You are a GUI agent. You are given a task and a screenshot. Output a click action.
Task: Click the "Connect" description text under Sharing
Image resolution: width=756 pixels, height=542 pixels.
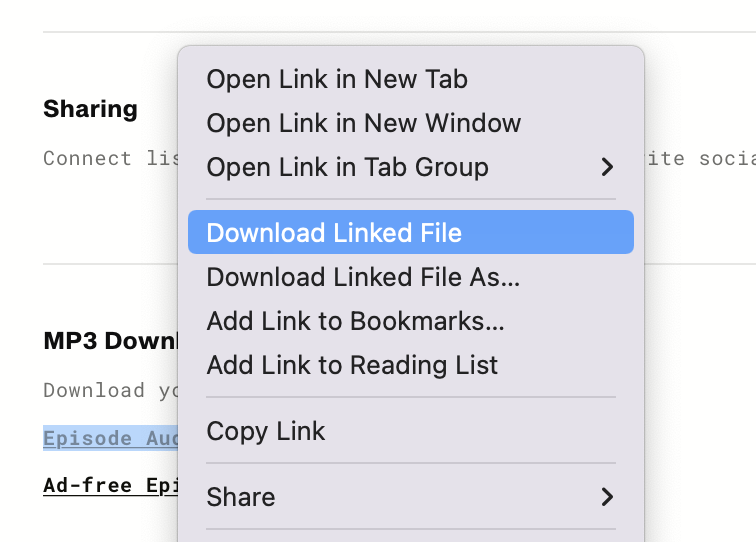point(87,158)
